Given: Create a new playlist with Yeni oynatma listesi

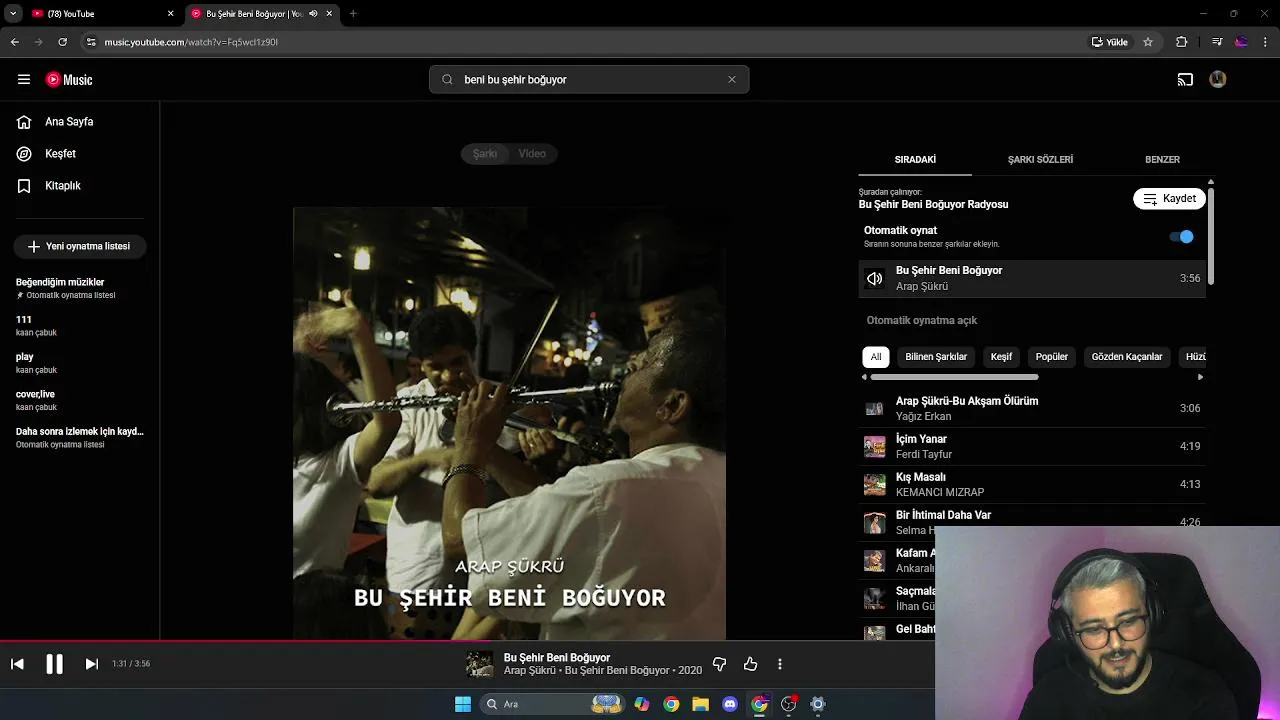Looking at the screenshot, I should (80, 246).
